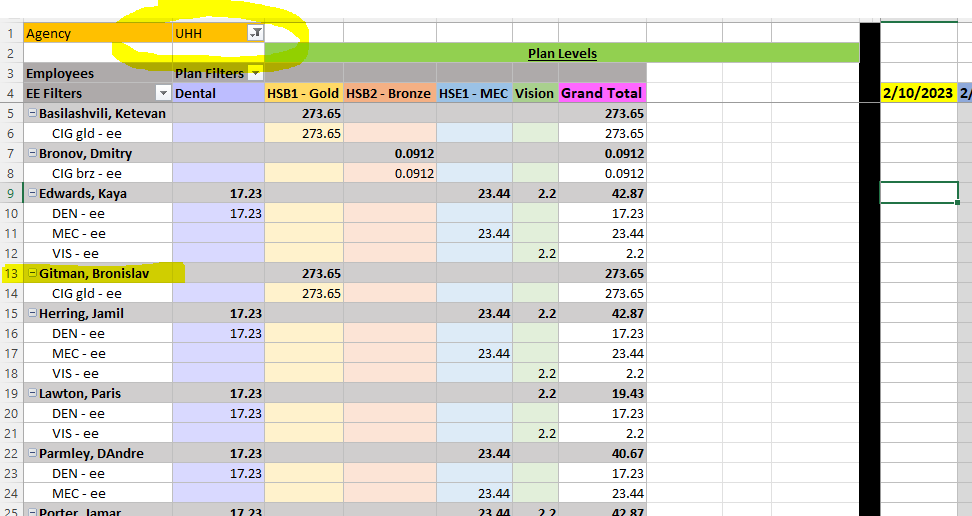
Task: Open the Agency UHH filter dropdown
Action: tap(255, 33)
